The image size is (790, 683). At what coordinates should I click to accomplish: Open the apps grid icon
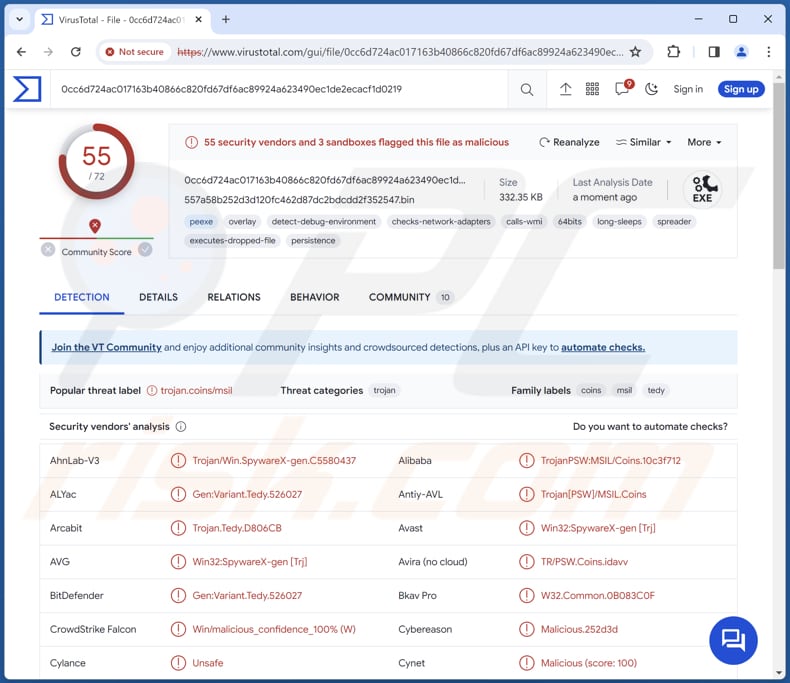593,89
